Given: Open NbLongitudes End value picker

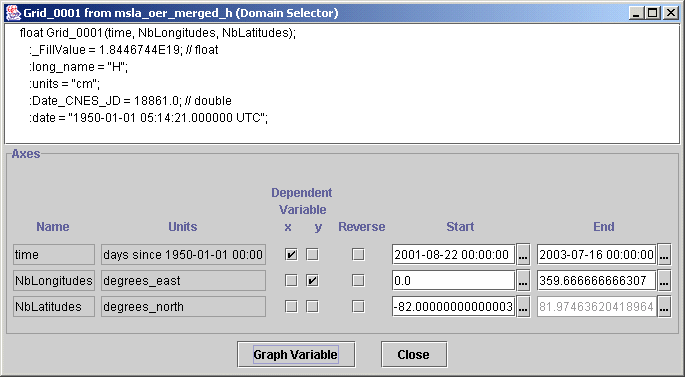Looking at the screenshot, I should point(664,280).
